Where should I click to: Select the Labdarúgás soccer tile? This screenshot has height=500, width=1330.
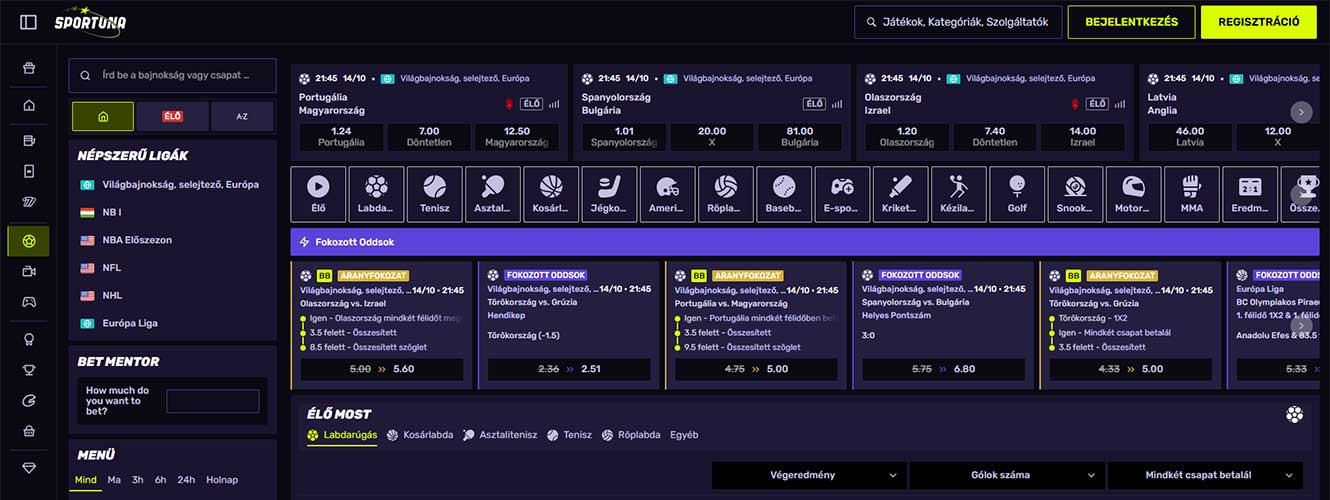376,194
